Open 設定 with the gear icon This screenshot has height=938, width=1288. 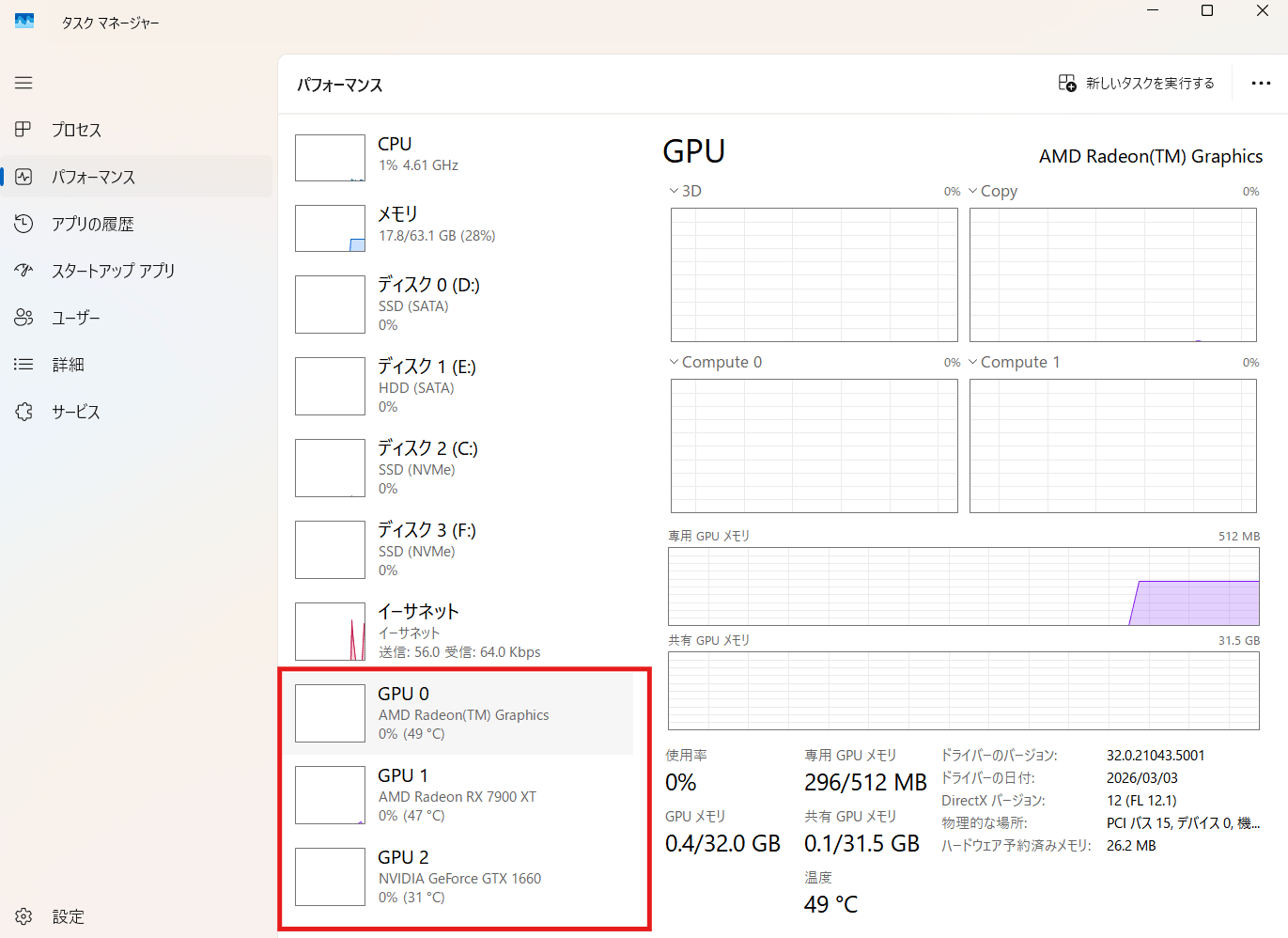click(23, 916)
